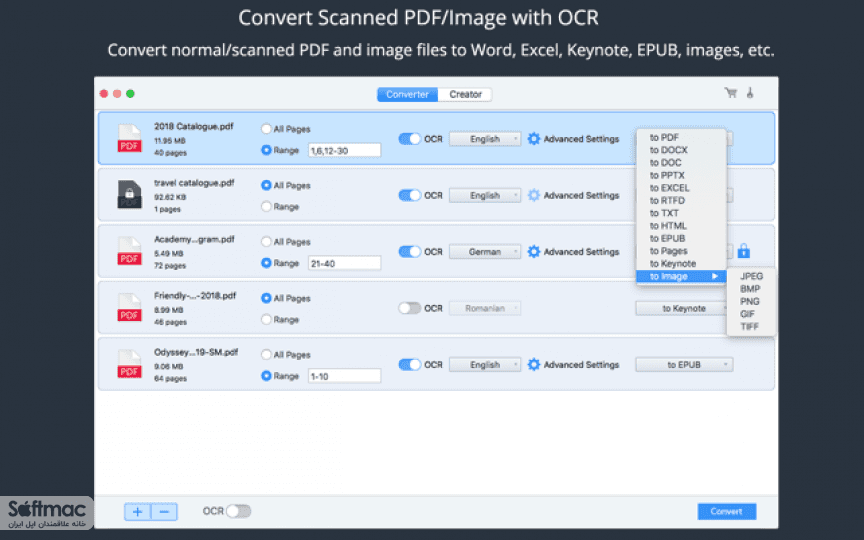Image resolution: width=864 pixels, height=540 pixels.
Task: Open English language dropdown for travel catalogue.pdf
Action: (x=485, y=195)
